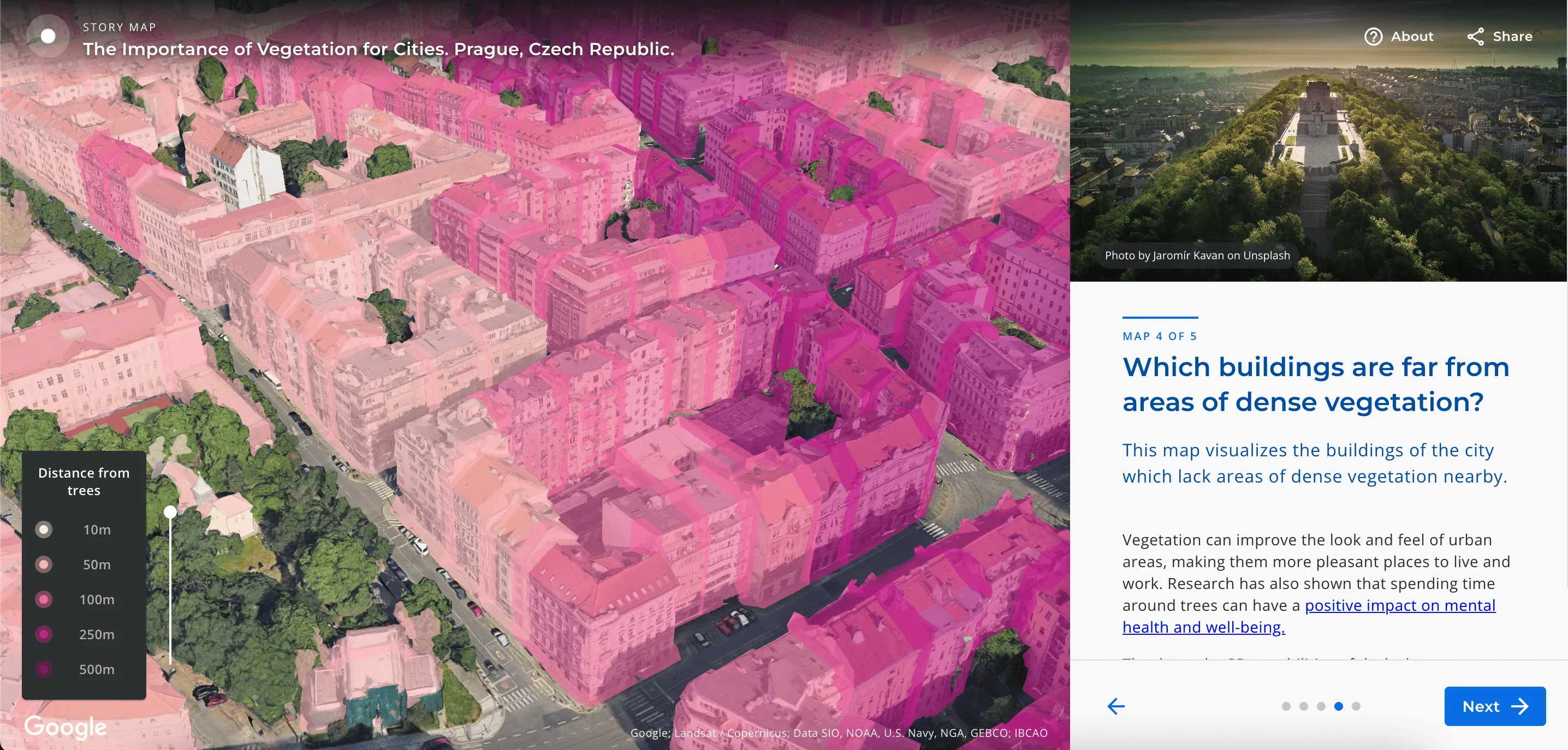Jump to map 5 via the last pagination dot
The width and height of the screenshot is (1568, 750).
coord(1356,706)
